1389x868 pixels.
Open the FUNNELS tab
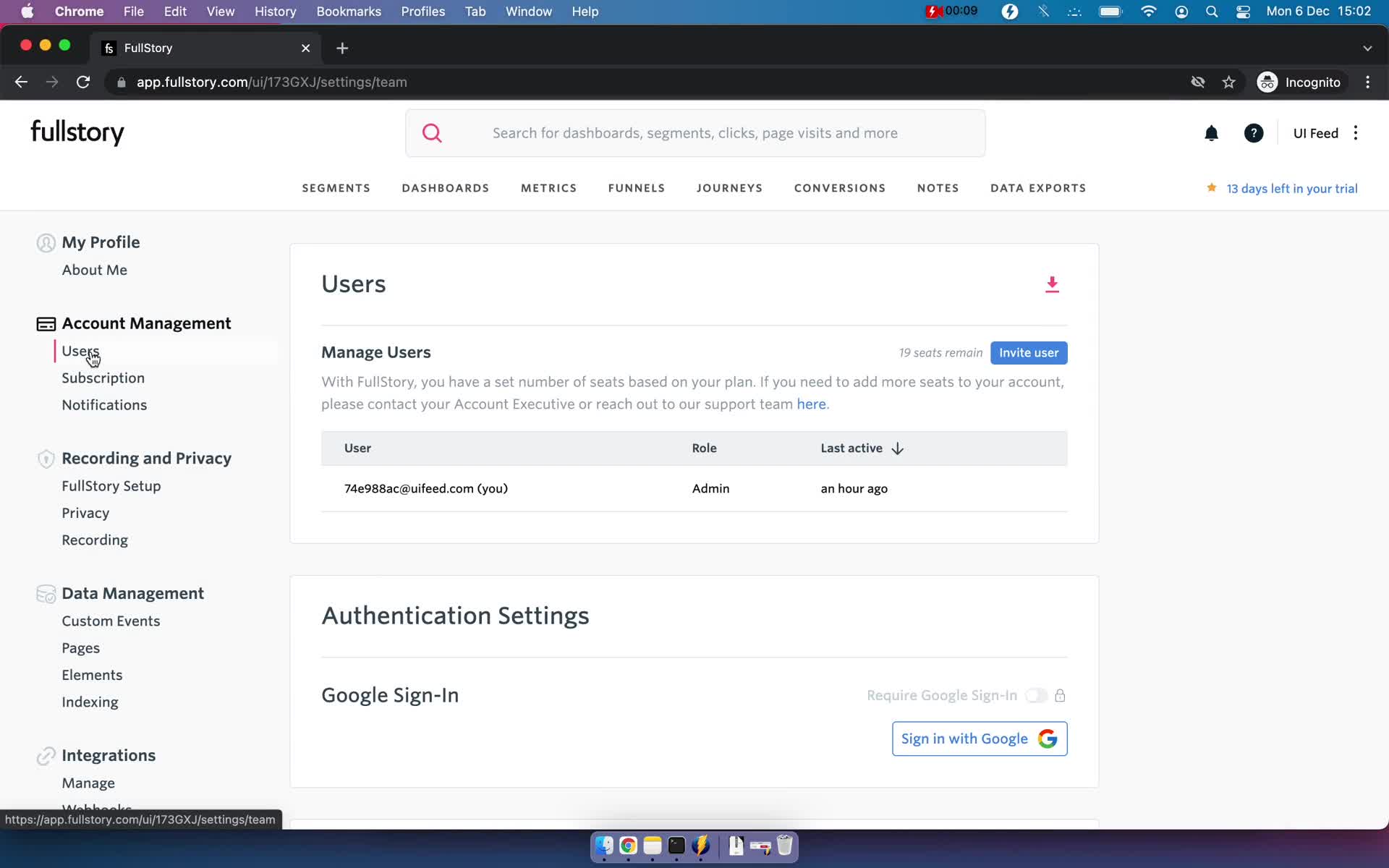click(637, 188)
